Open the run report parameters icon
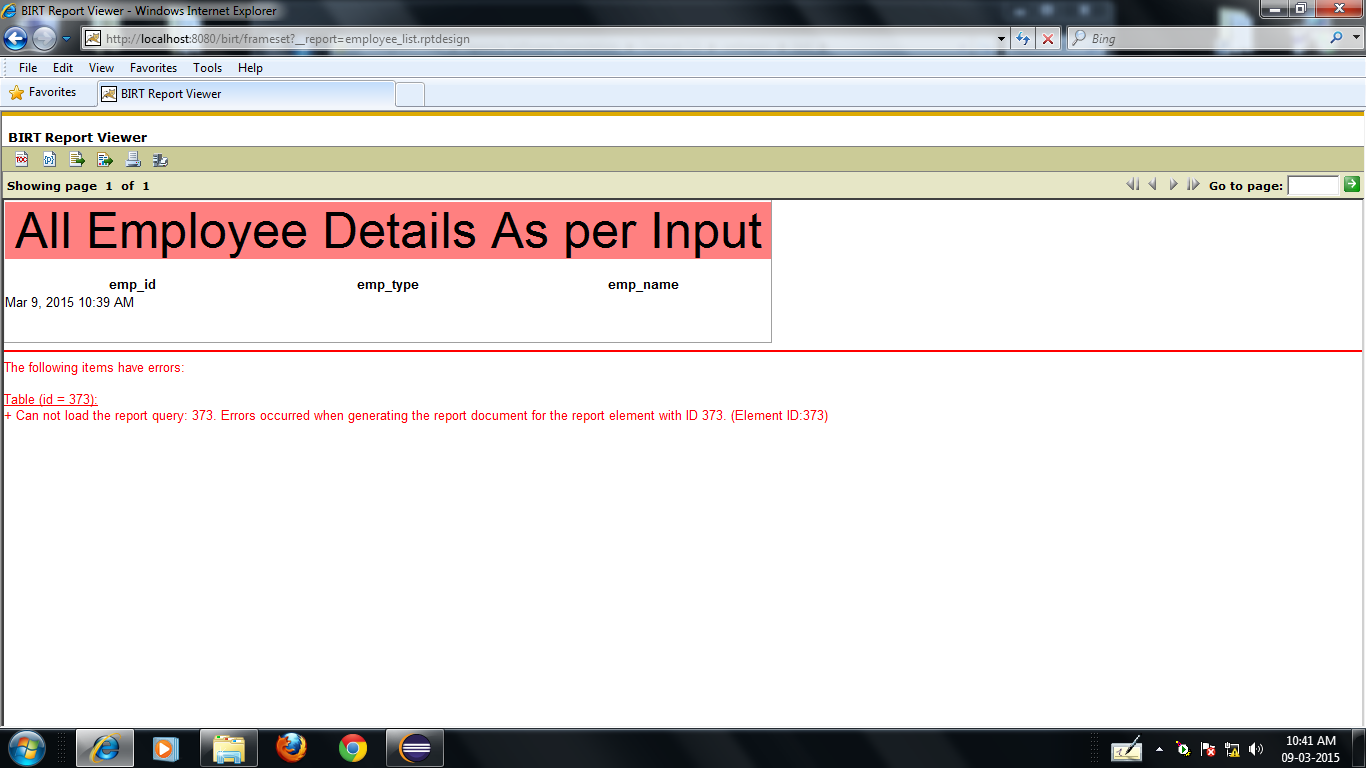The height and width of the screenshot is (768, 1366). coord(49,159)
